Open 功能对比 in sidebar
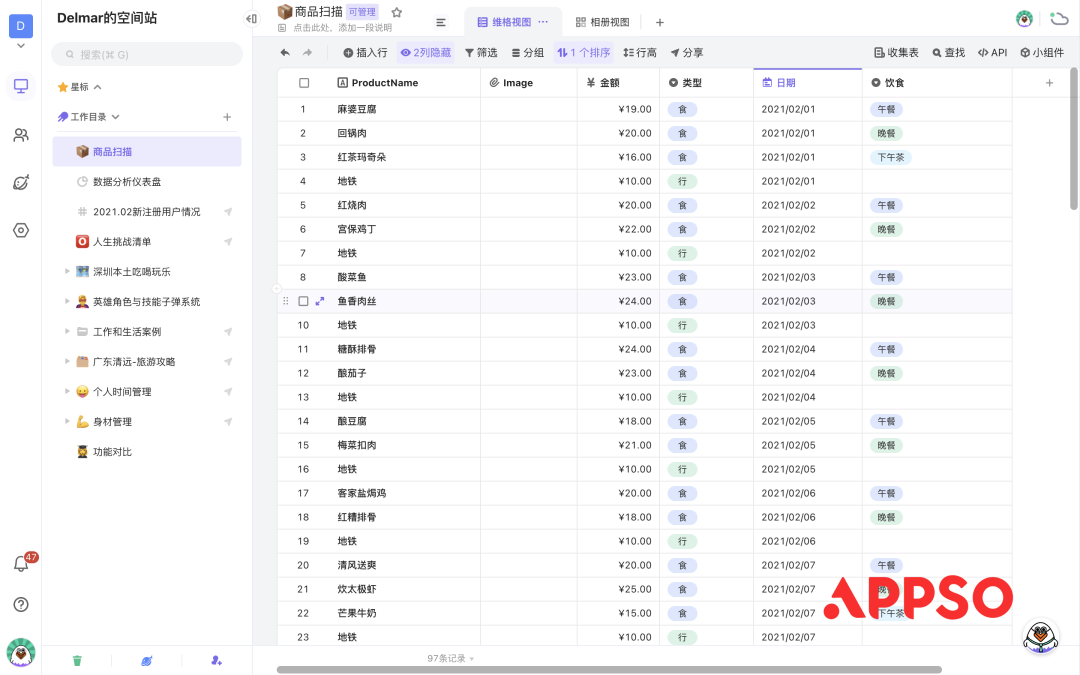This screenshot has height=675, width=1080. 147,452
